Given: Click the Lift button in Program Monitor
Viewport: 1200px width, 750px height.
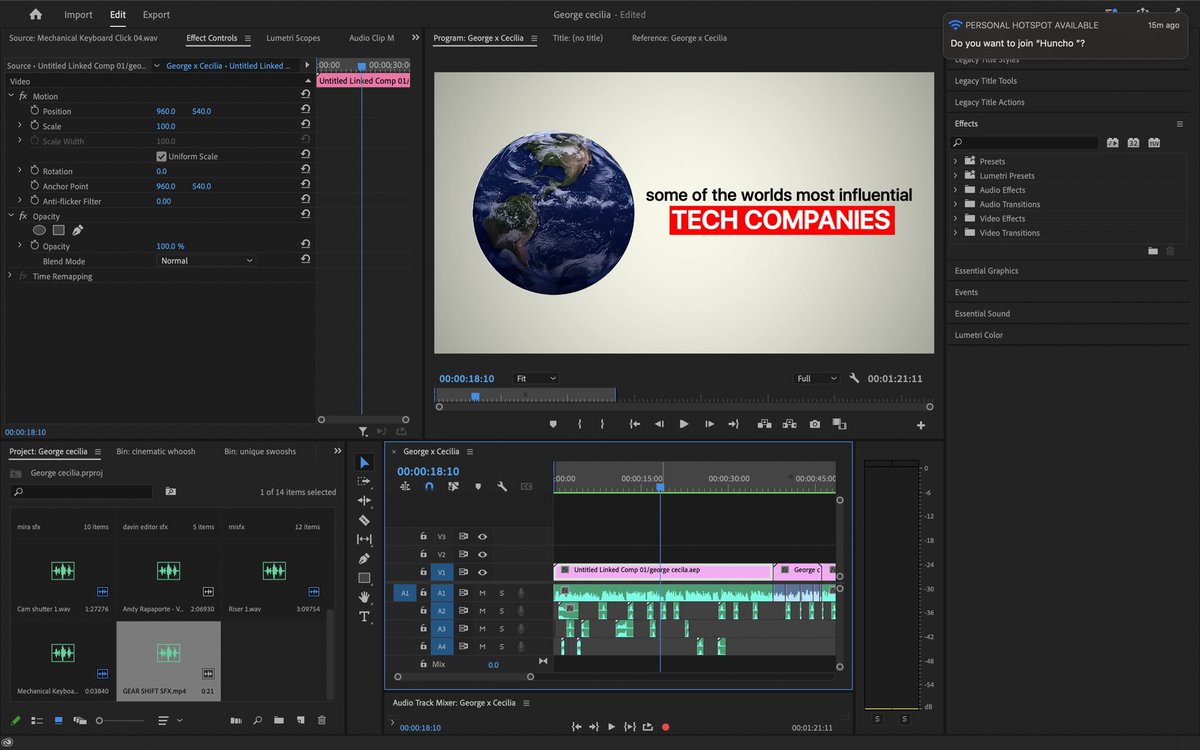Looking at the screenshot, I should [764, 424].
